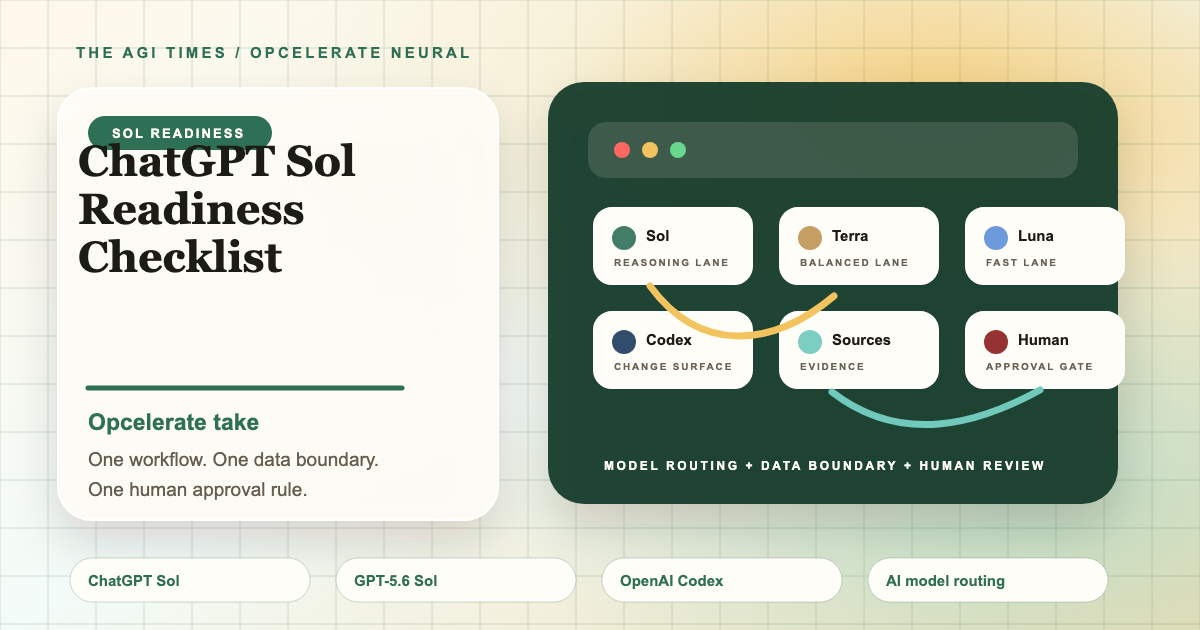This screenshot has height=630, width=1200.
Task: Click the Opcelerate take heading
Action: (x=174, y=423)
